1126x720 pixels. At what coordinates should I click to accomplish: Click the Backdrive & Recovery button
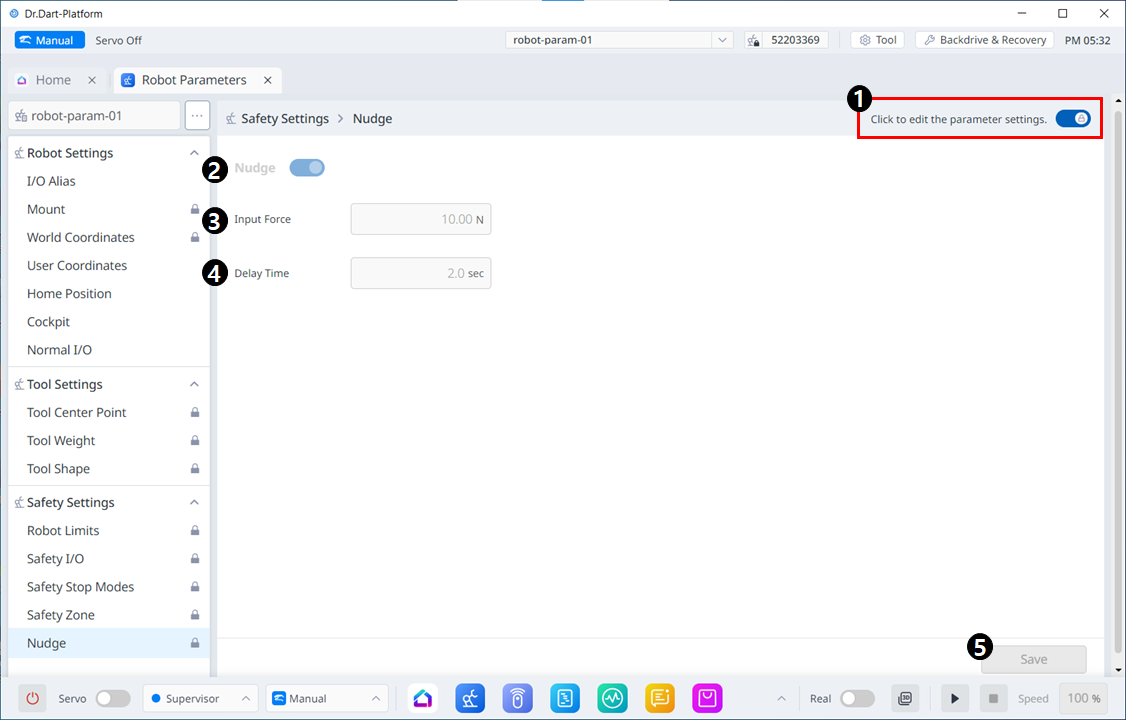point(984,40)
